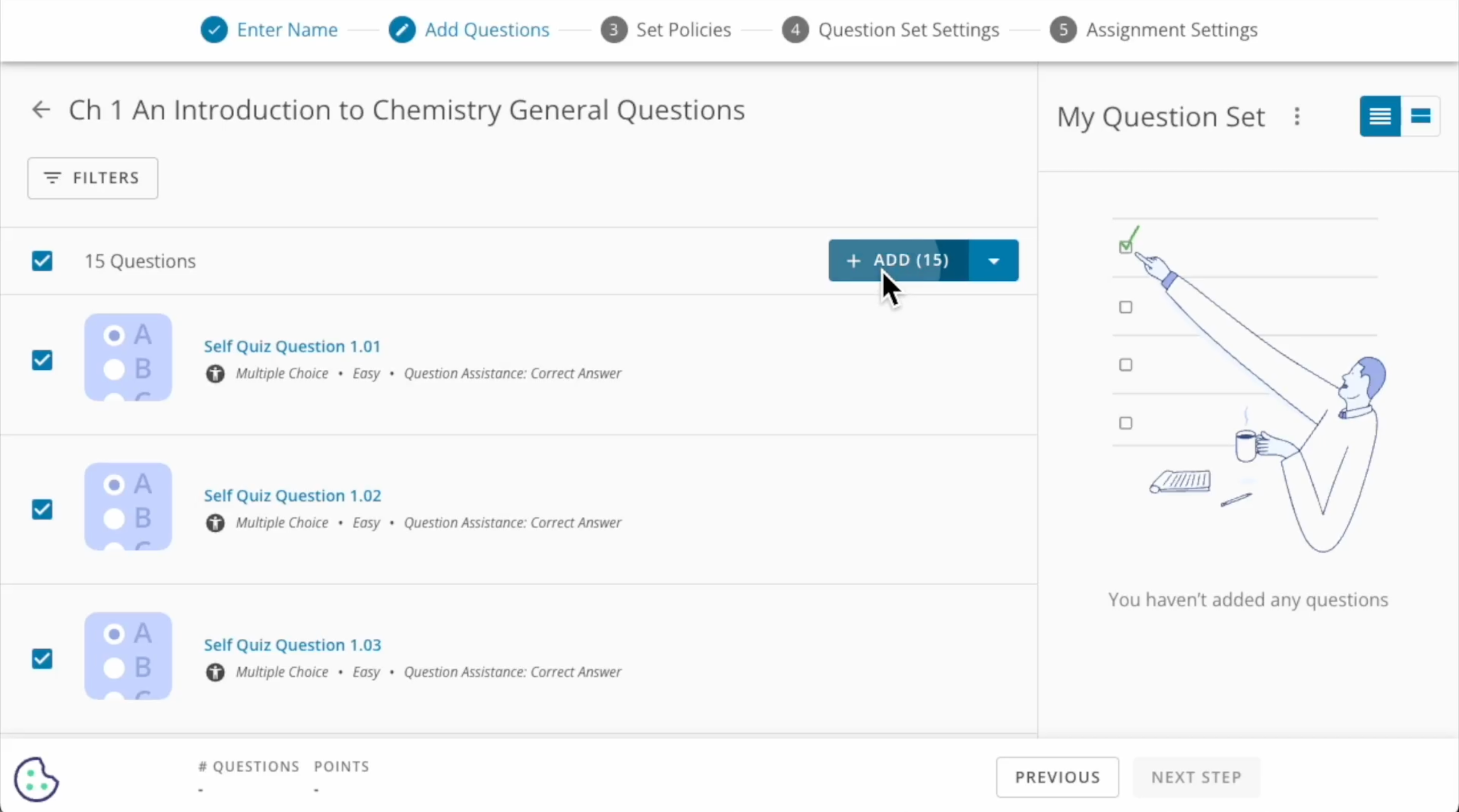Switch to detailed list view icon
The height and width of the screenshot is (812, 1459).
pos(1380,117)
